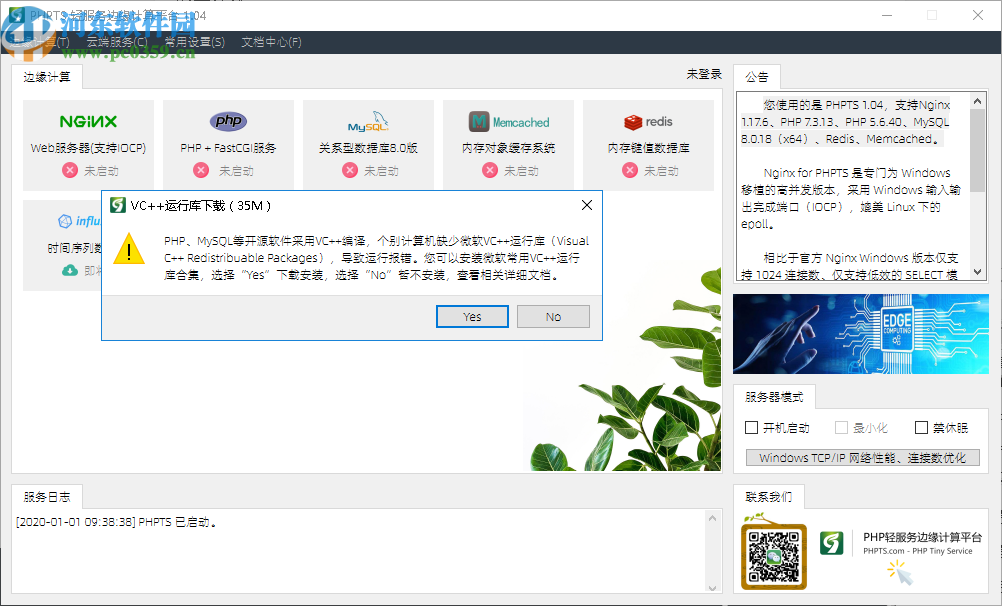The height and width of the screenshot is (606, 1002).
Task: Switch to the 服务日志 log tab
Action: [45, 496]
